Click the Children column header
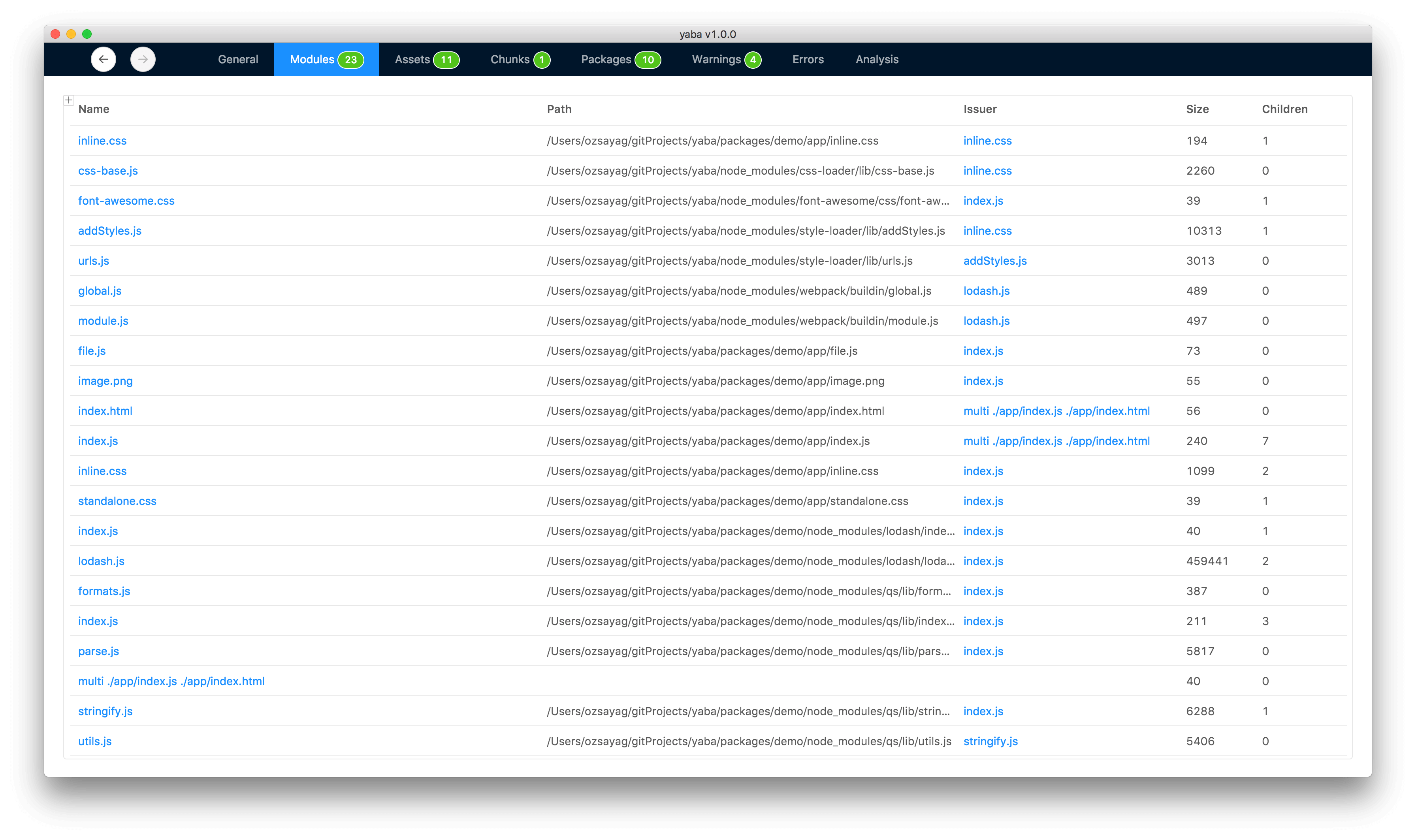This screenshot has height=840, width=1416. coord(1284,109)
